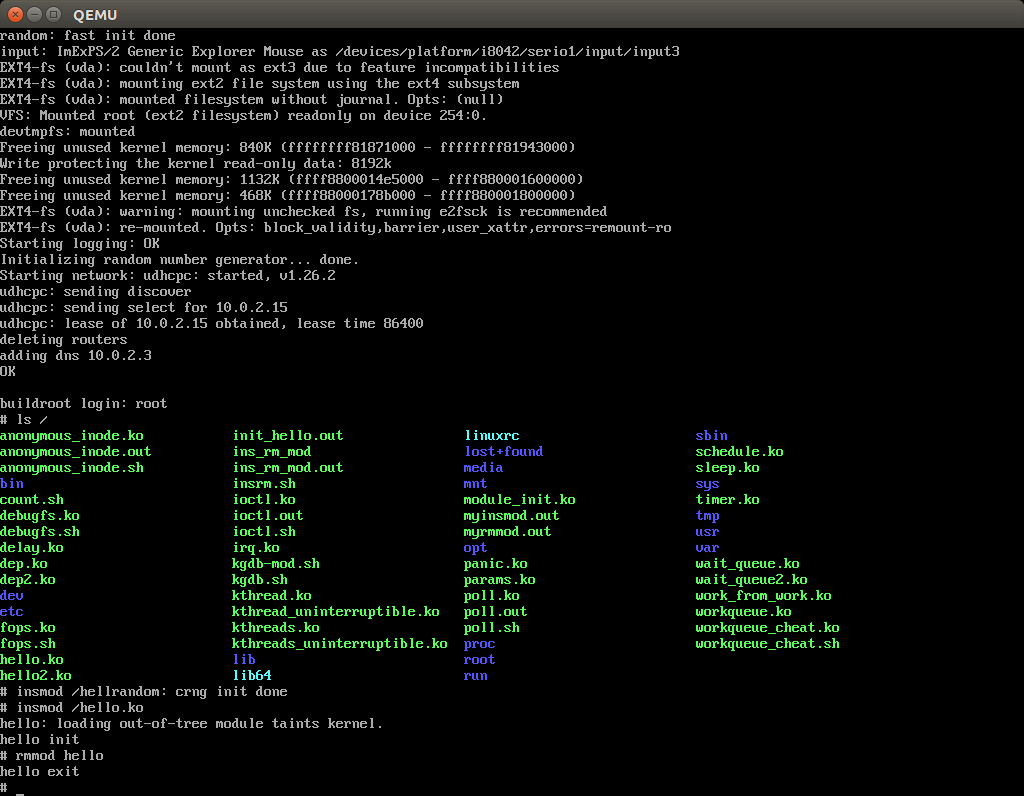Click the workqueue_cheat.sh entry
Screen dimensions: 1024x796
point(767,644)
